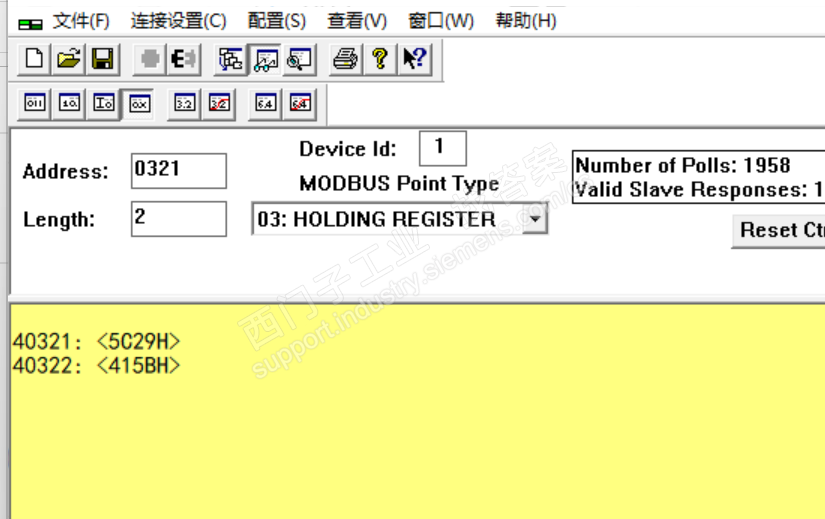The width and height of the screenshot is (825, 519).
Task: Select the 03: HOLDING REGISTER combo box text
Action: [x=376, y=219]
